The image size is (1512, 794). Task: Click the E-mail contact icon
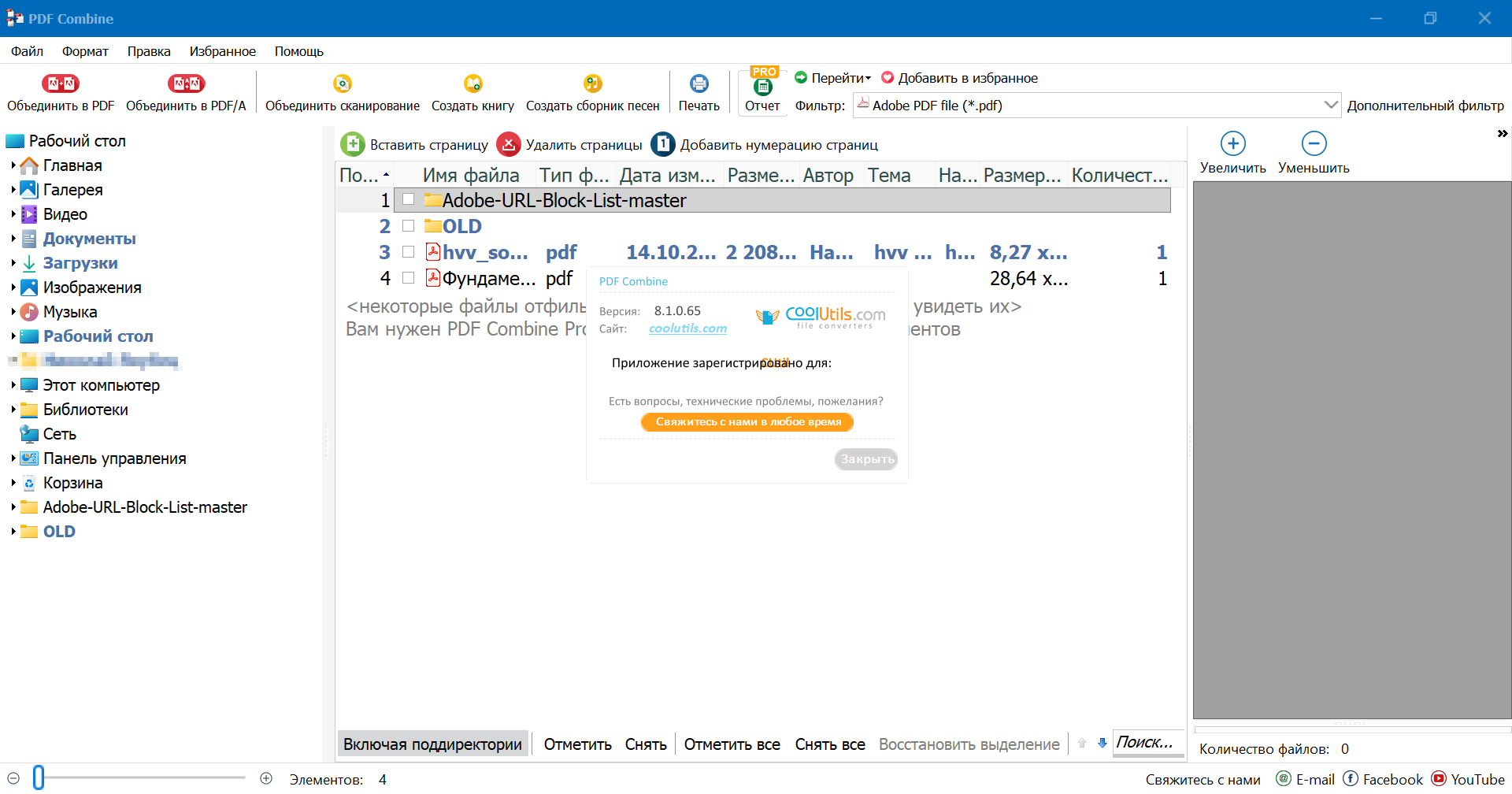(1284, 778)
